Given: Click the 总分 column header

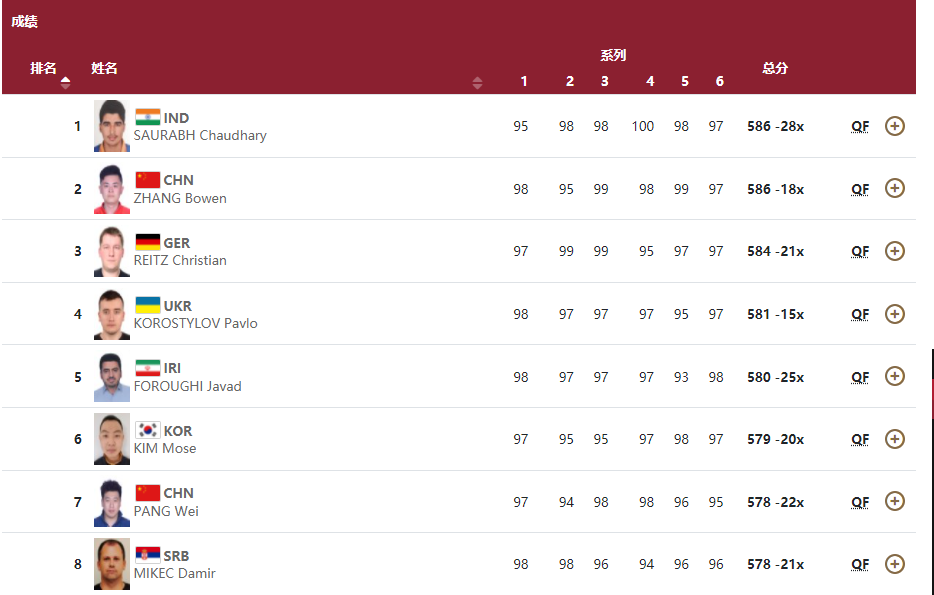Looking at the screenshot, I should (775, 68).
